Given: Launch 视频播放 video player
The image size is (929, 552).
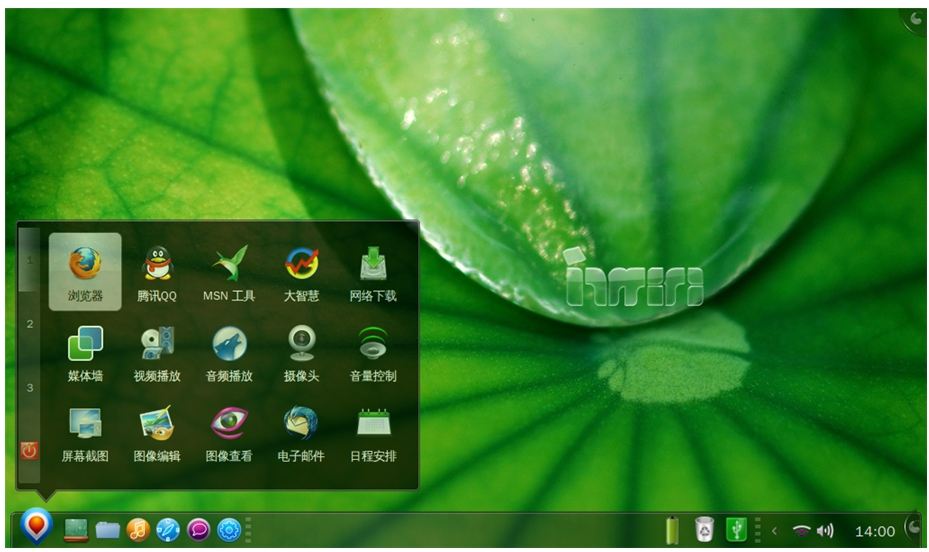Looking at the screenshot, I should [x=157, y=354].
